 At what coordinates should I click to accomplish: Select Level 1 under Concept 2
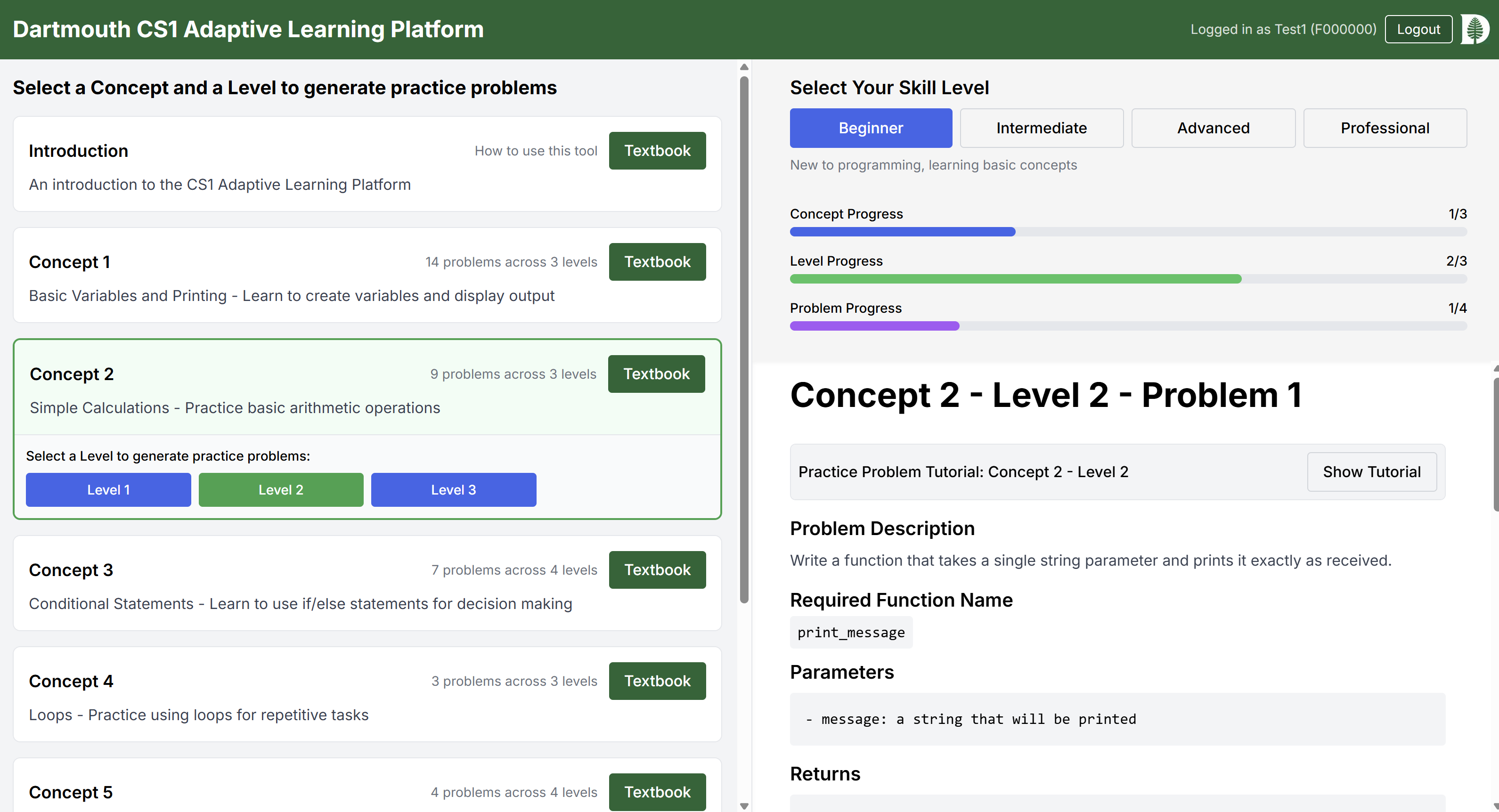108,489
